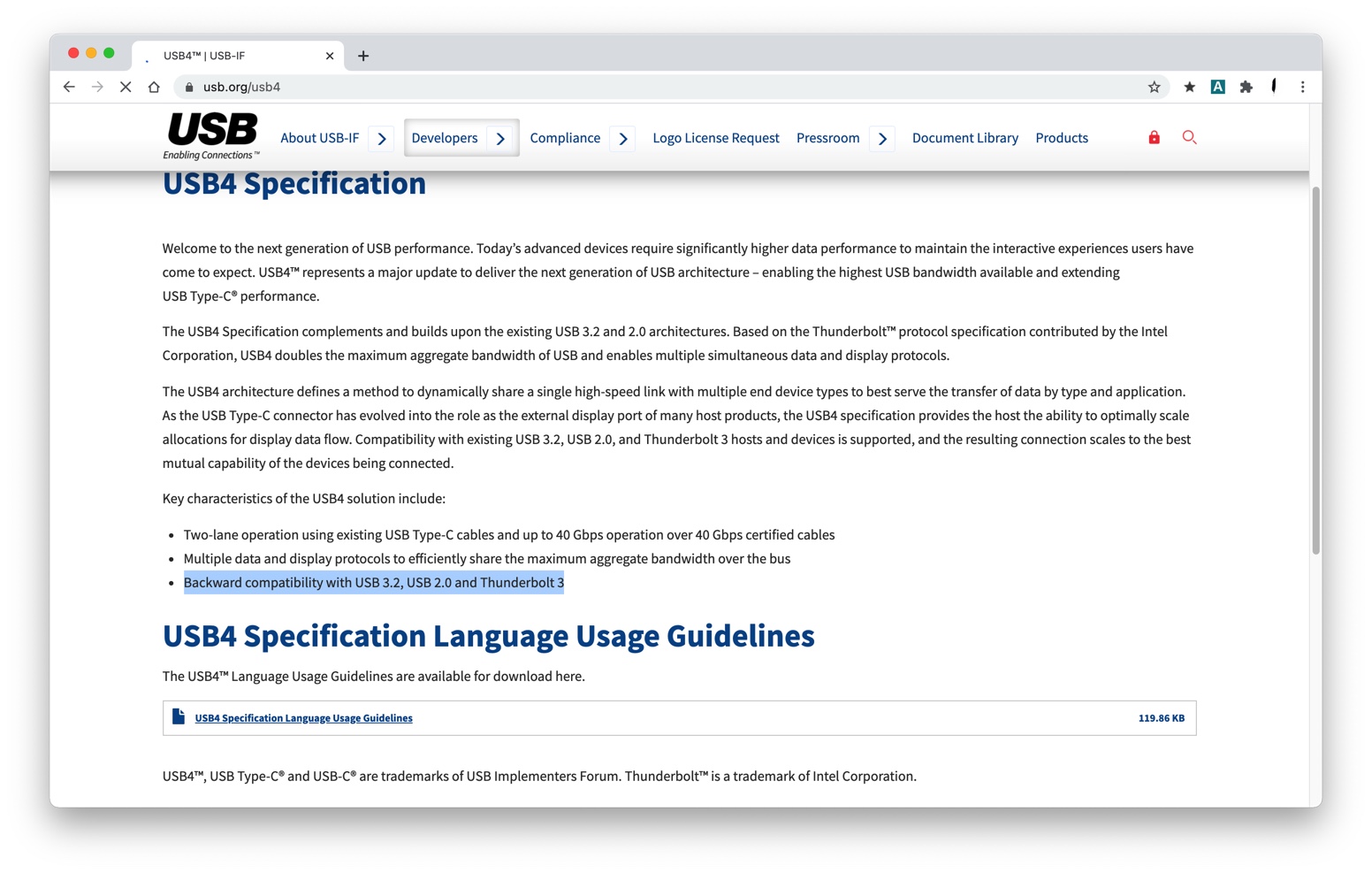Download USB4 Specification Language Usage Guidelines
This screenshot has width=1372, height=873.
303,718
